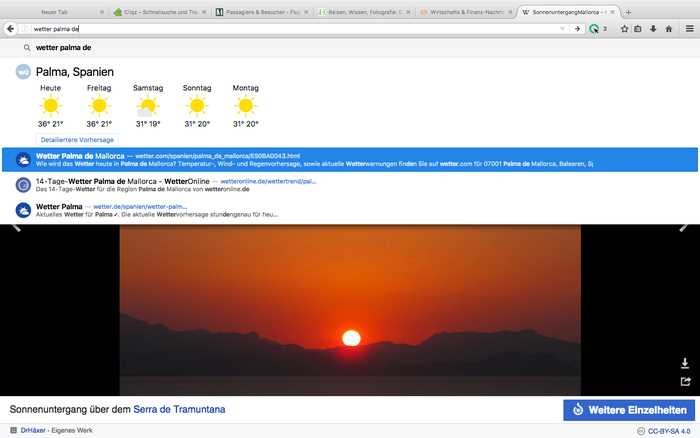Click the Sonntag sun weather icon
This screenshot has height=438, width=700.
197,106
